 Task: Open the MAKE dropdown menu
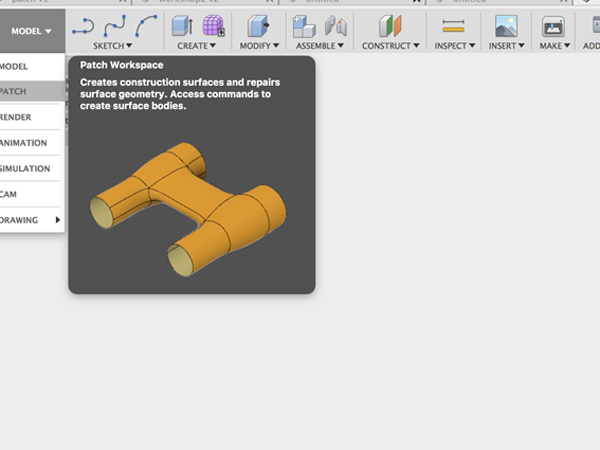point(555,46)
